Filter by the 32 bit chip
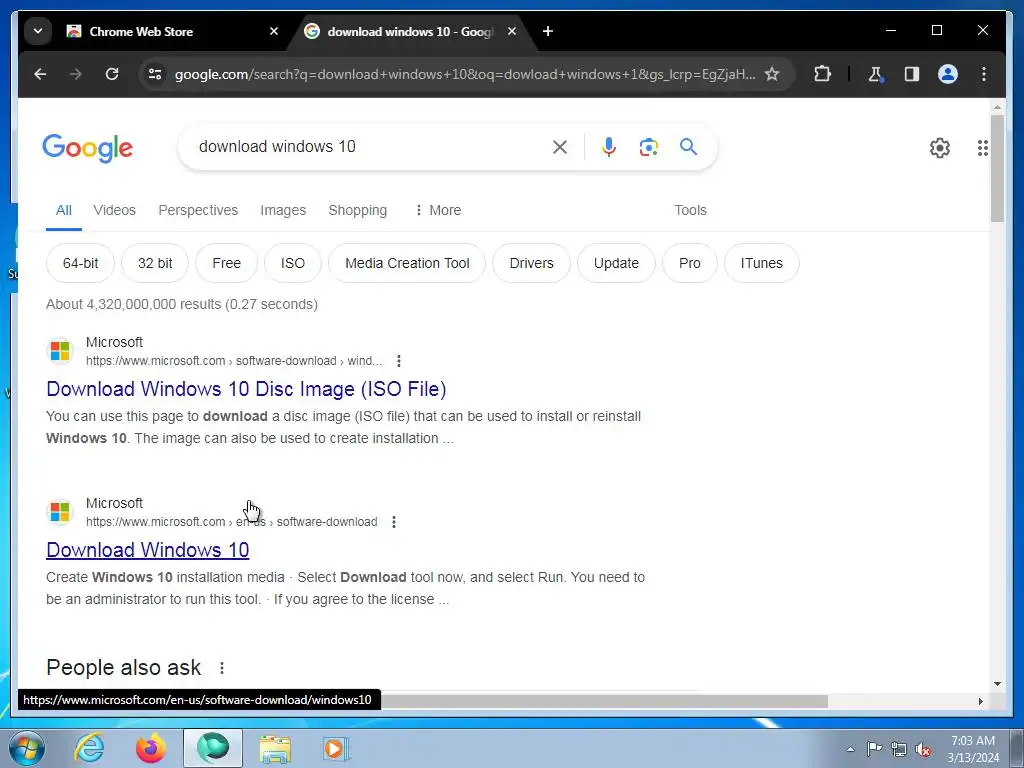Viewport: 1024px width, 768px height. point(155,263)
